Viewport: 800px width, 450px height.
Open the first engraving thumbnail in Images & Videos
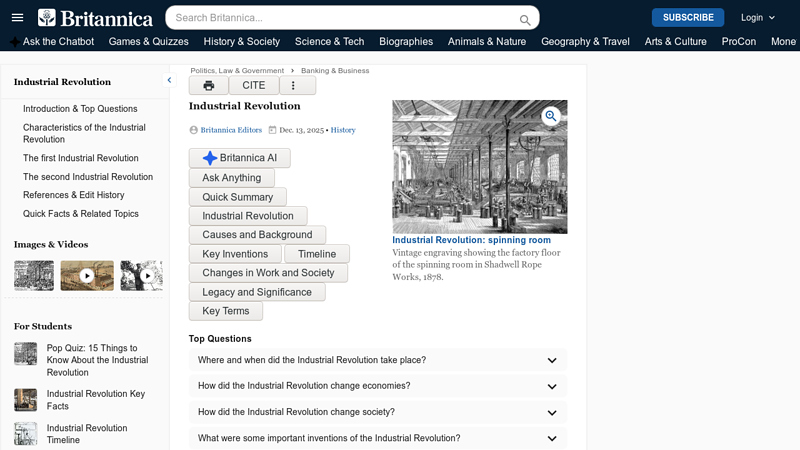pyautogui.click(x=34, y=276)
